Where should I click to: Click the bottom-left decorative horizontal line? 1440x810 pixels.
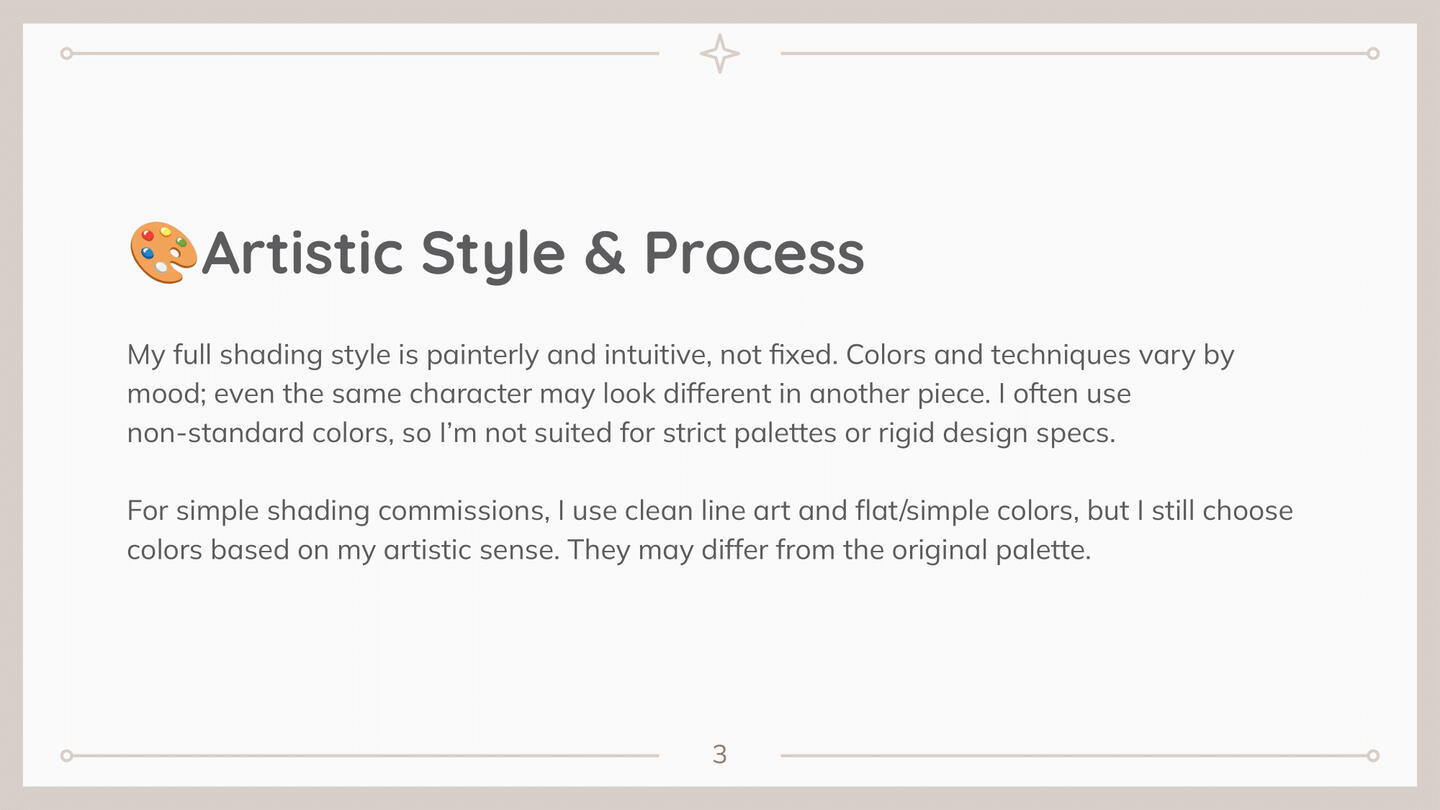point(366,755)
